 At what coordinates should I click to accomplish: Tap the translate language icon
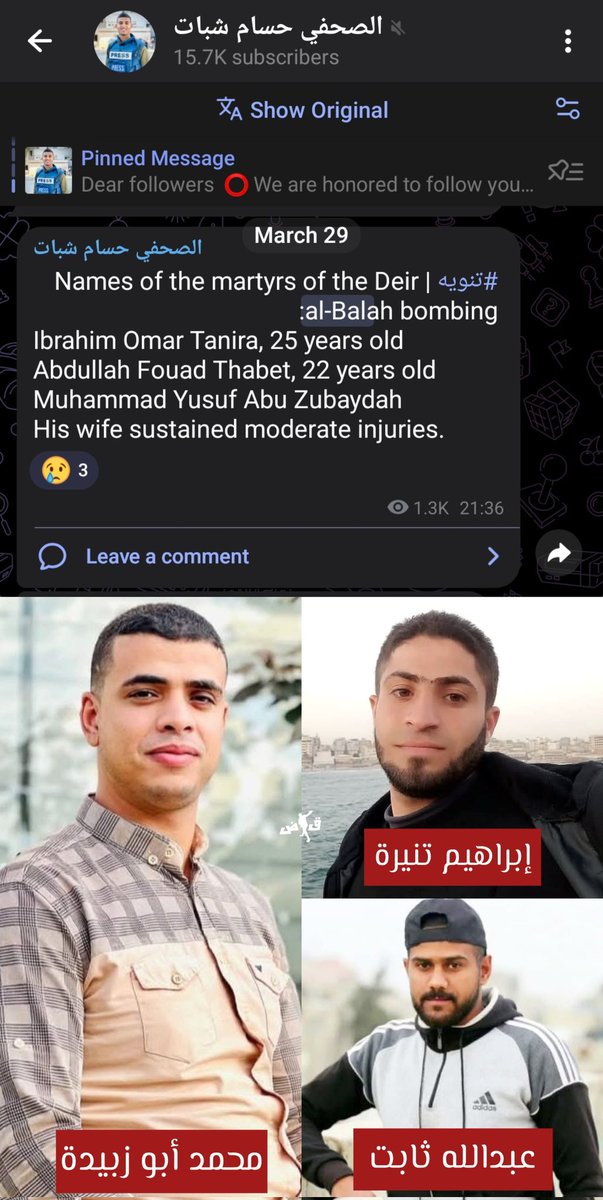(x=230, y=110)
